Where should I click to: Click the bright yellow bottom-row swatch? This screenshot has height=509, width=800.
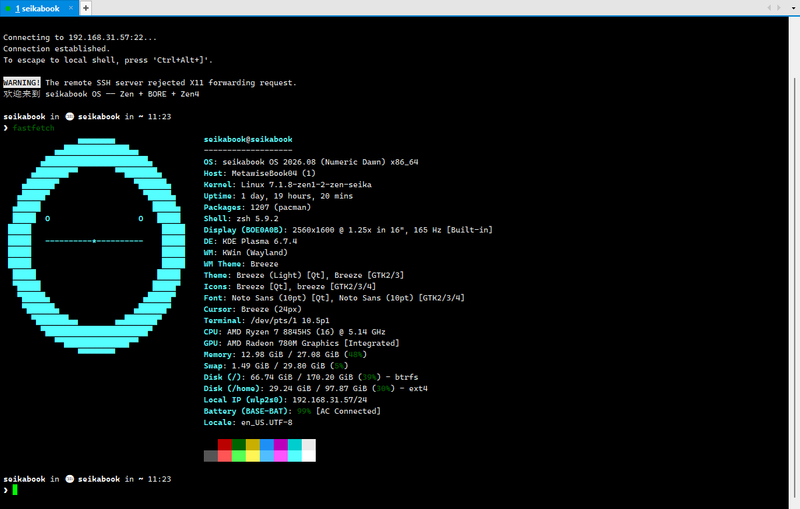click(x=253, y=456)
